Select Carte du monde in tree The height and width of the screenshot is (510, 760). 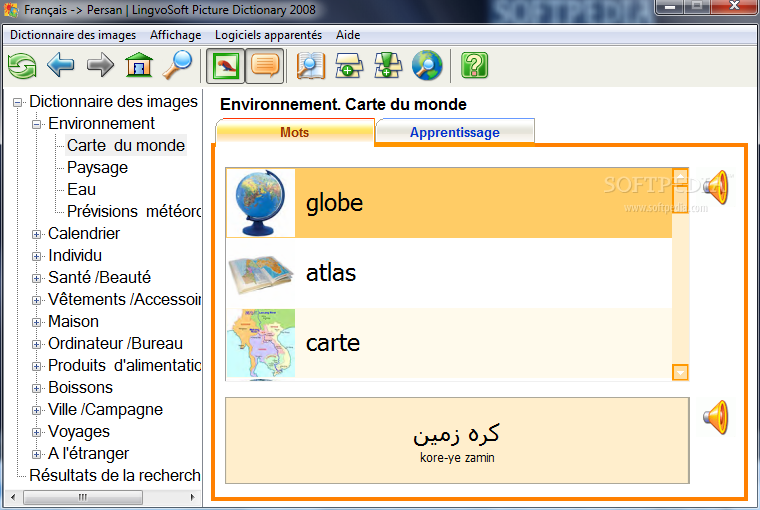pos(126,145)
